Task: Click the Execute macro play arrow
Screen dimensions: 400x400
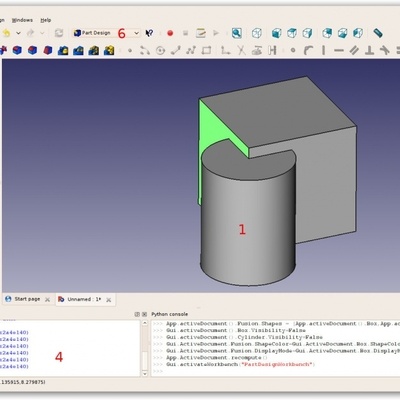Action: [216, 33]
